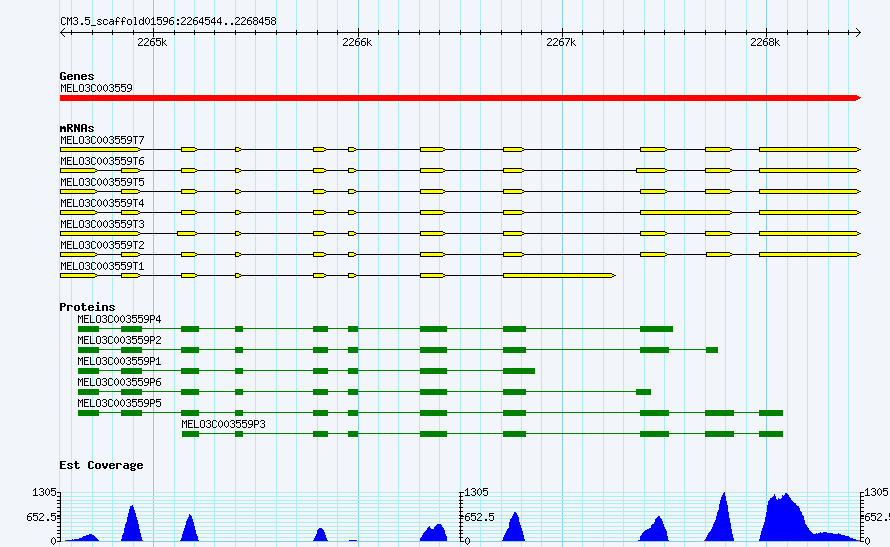
Task: Click the MELO3C003559T6 mRNA label
Action: pos(102,161)
